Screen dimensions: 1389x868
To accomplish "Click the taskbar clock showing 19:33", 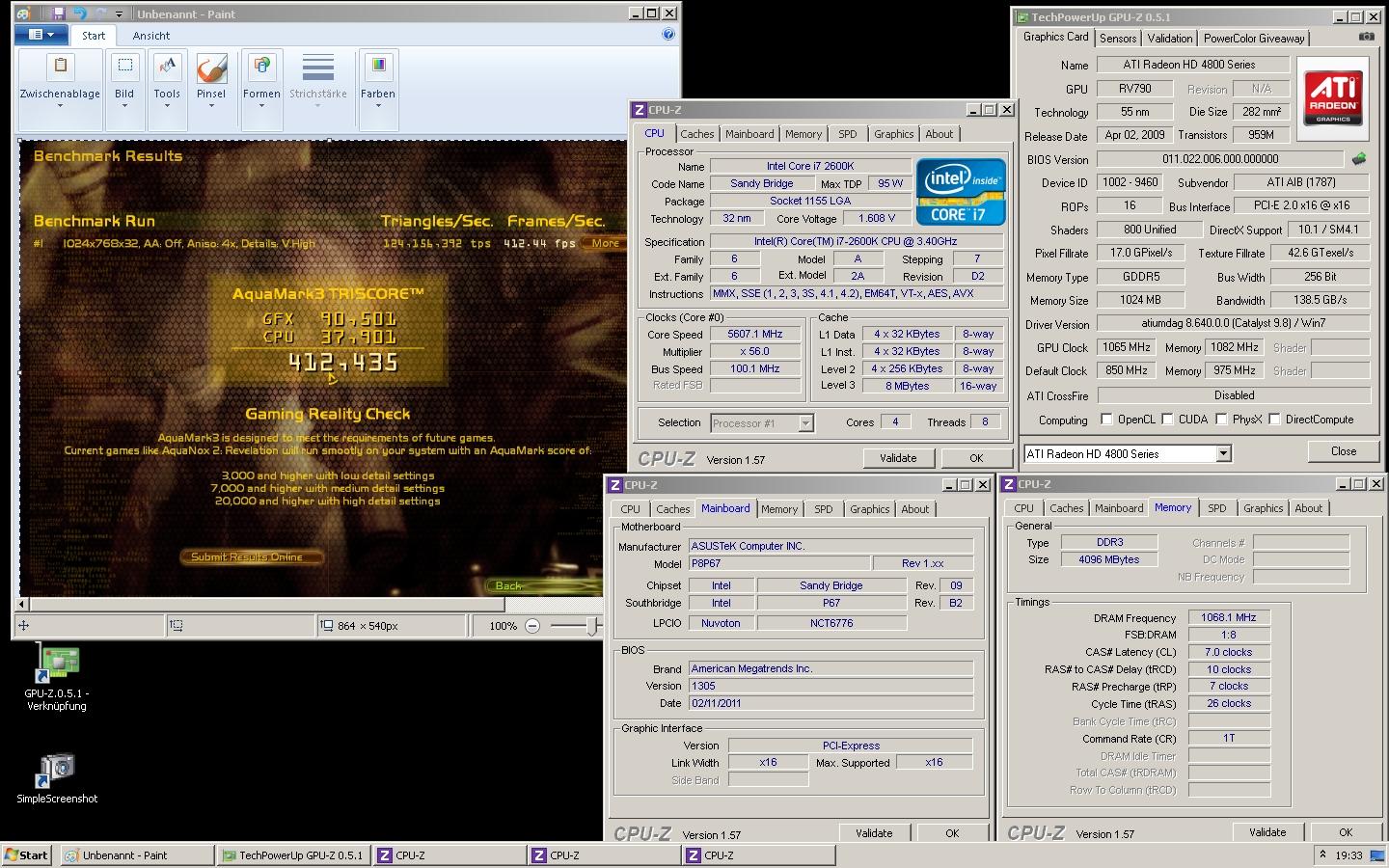I will click(x=1348, y=855).
